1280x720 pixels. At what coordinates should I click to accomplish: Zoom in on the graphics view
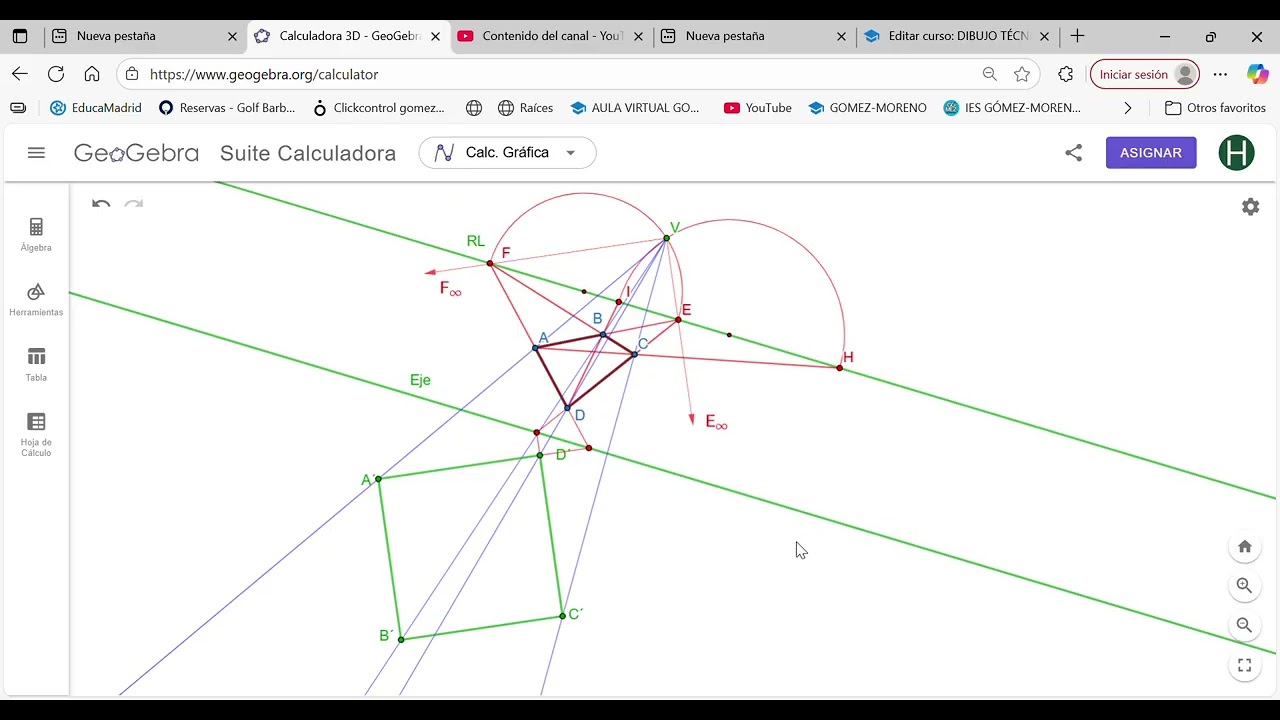tap(1245, 586)
